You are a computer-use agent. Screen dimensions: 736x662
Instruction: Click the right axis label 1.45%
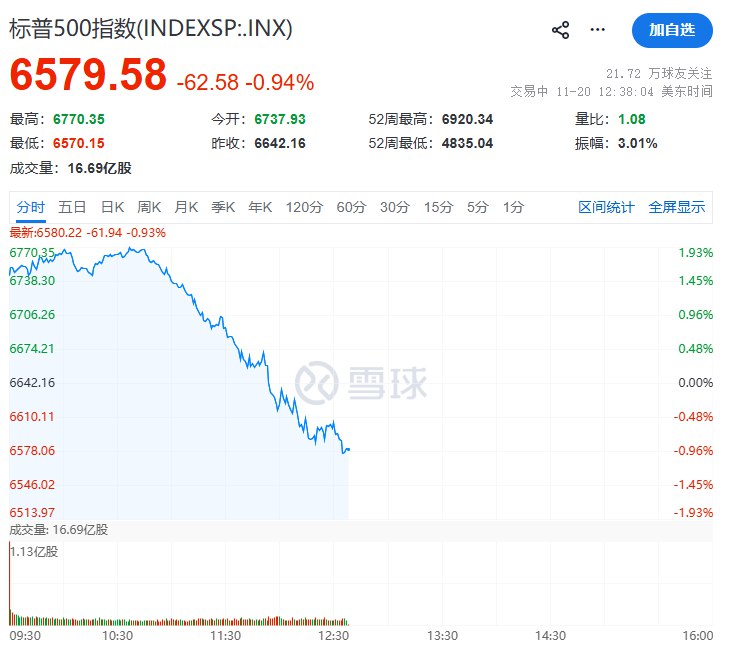[x=696, y=281]
